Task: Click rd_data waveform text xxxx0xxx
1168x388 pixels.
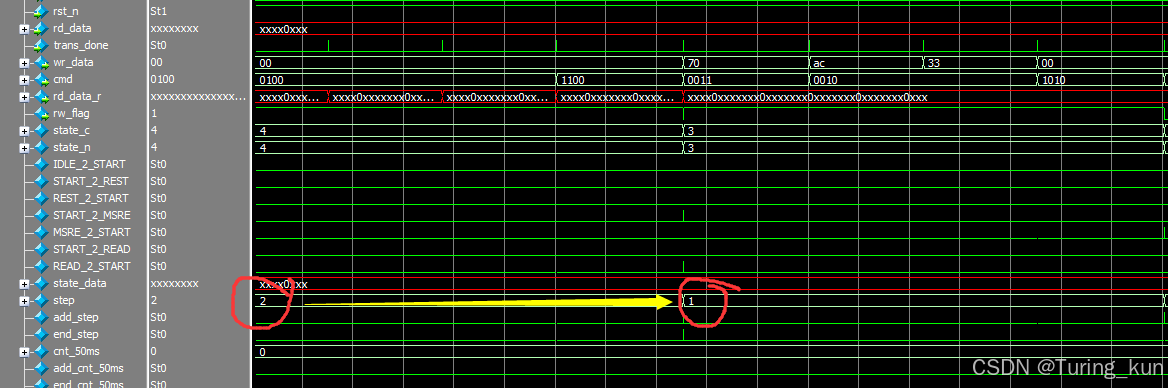Action: [x=283, y=29]
